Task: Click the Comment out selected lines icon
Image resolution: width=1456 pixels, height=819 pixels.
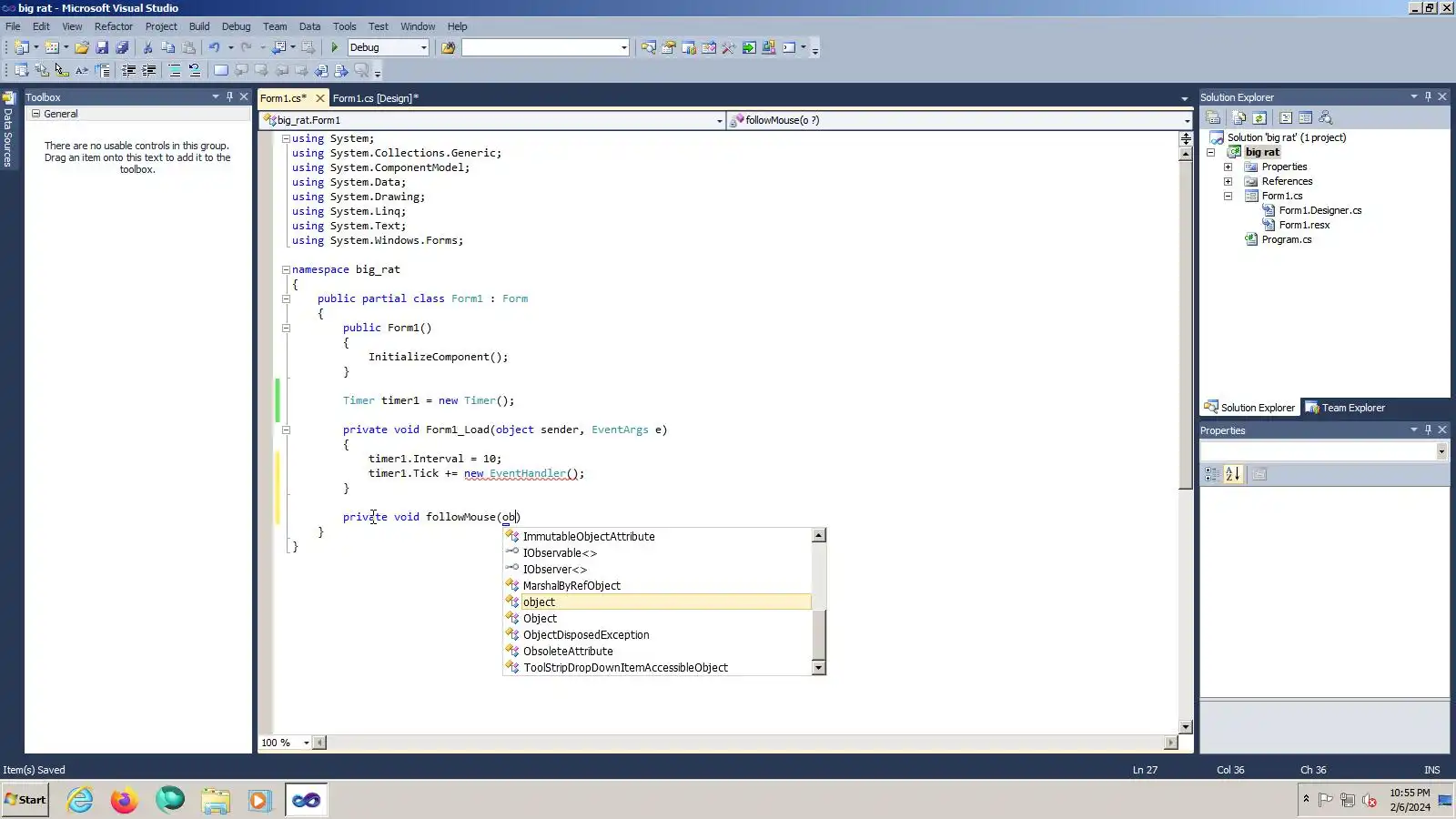Action: pyautogui.click(x=175, y=70)
